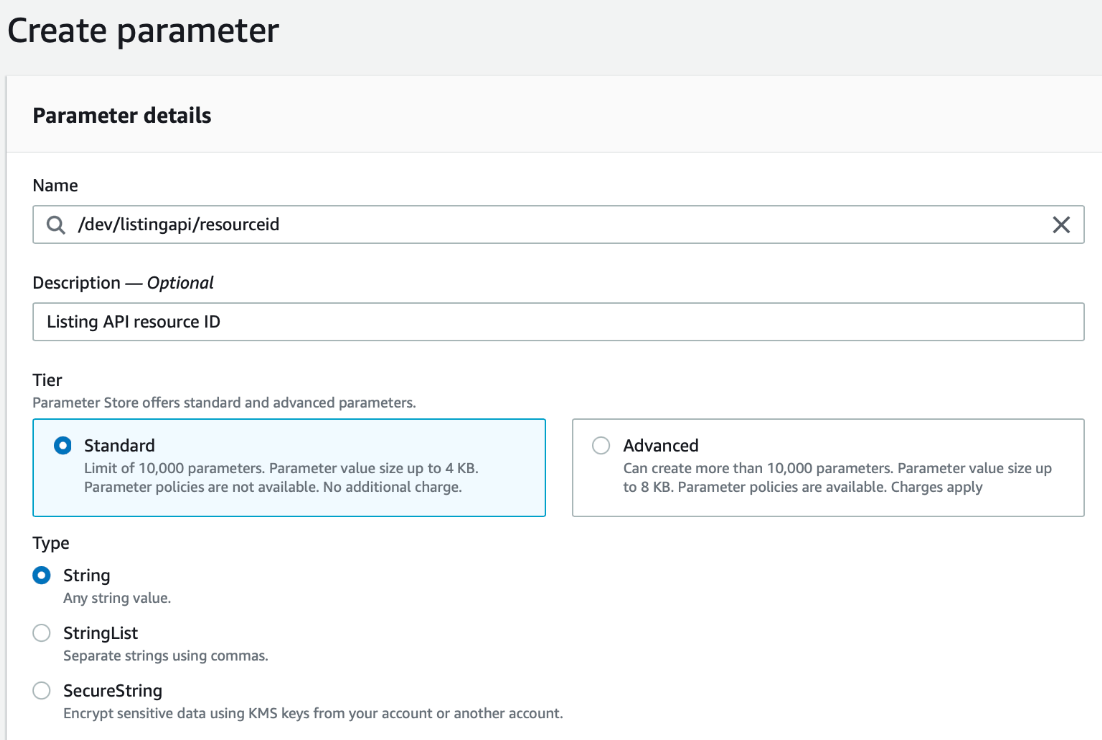This screenshot has height=740, width=1102.
Task: Click the 'Description — Optional' label
Action: (123, 283)
